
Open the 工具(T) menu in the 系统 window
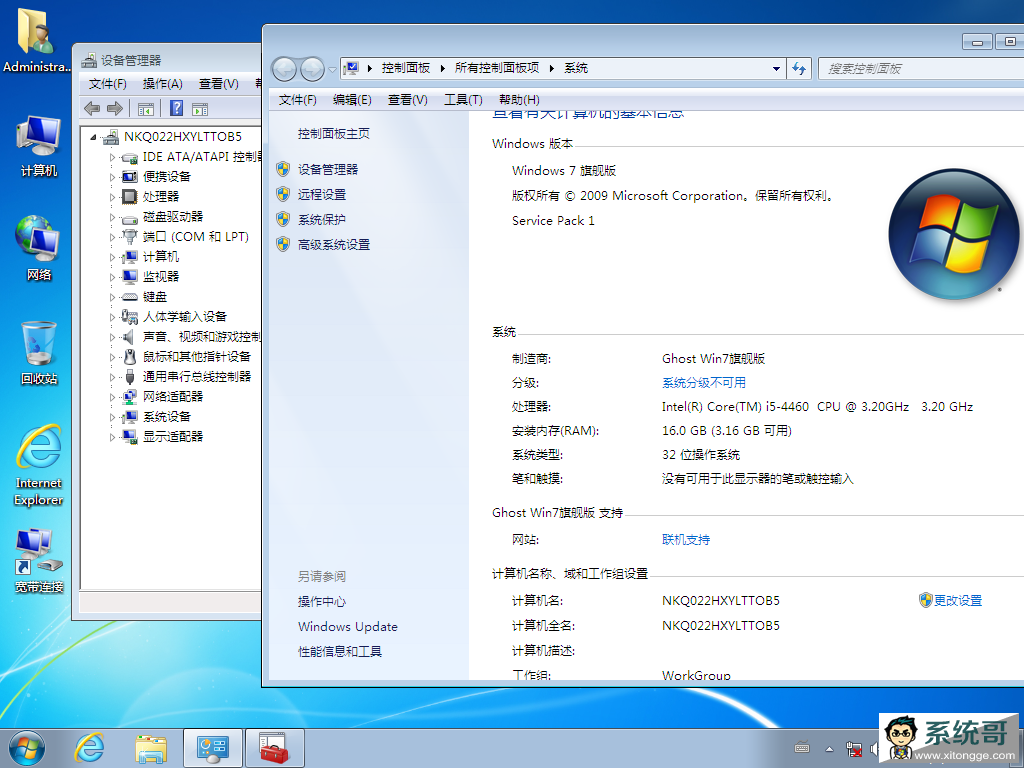463,99
